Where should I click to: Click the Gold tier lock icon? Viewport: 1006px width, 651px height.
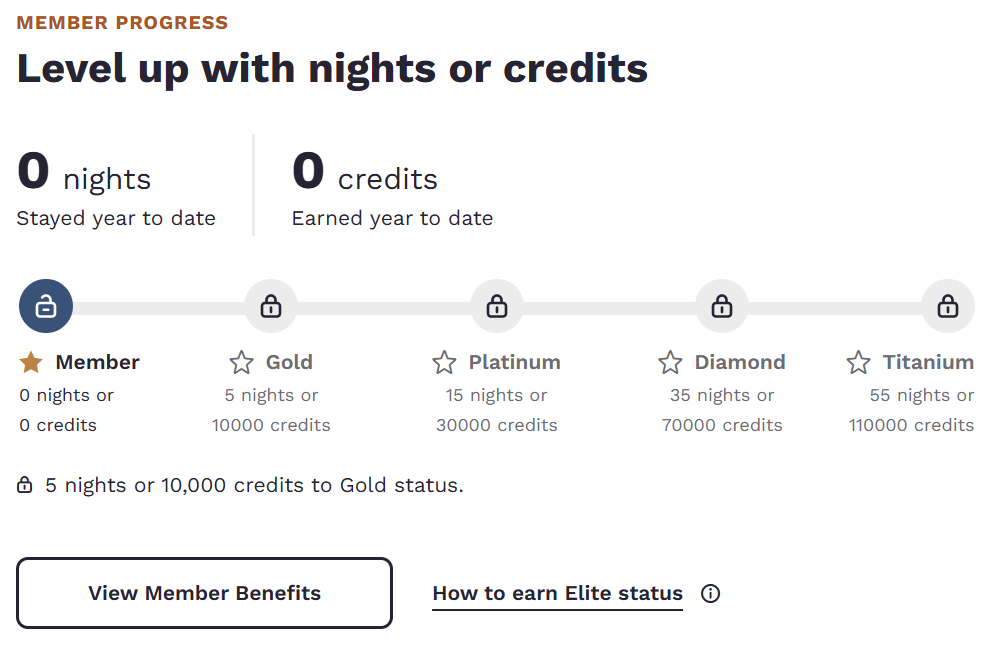pyautogui.click(x=271, y=307)
